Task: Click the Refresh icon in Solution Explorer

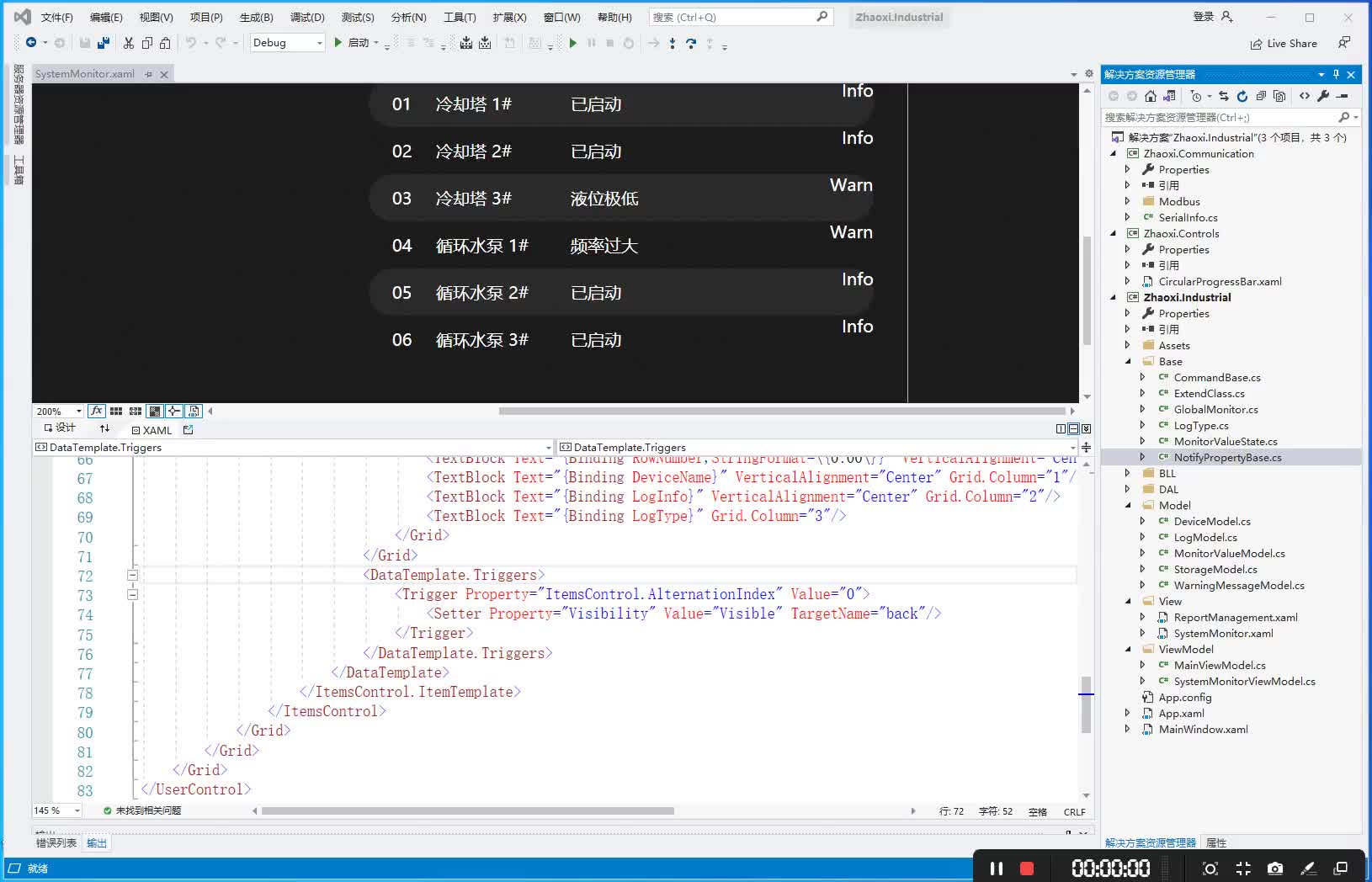Action: click(1242, 96)
